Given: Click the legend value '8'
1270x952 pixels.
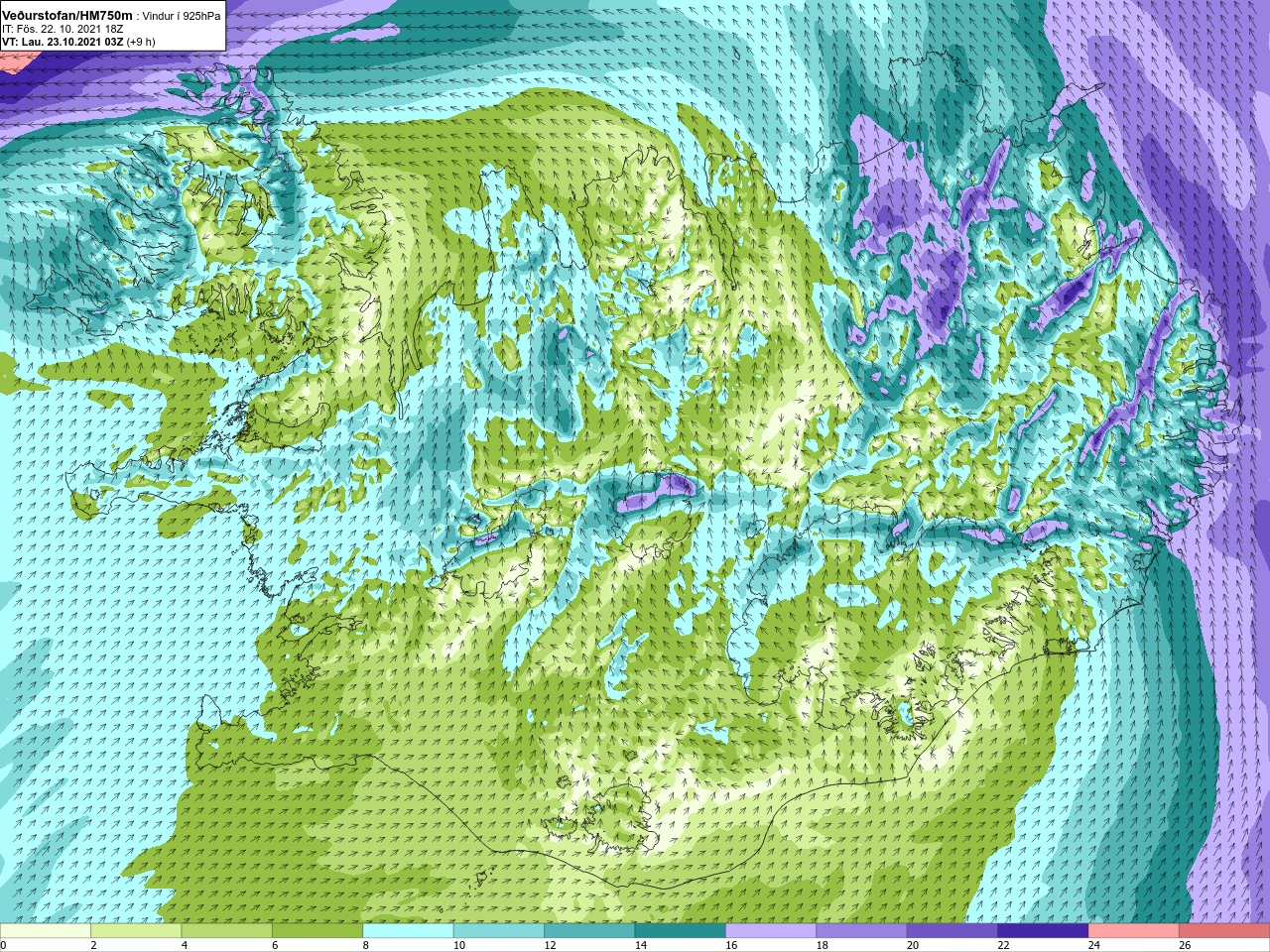Looking at the screenshot, I should (x=366, y=945).
